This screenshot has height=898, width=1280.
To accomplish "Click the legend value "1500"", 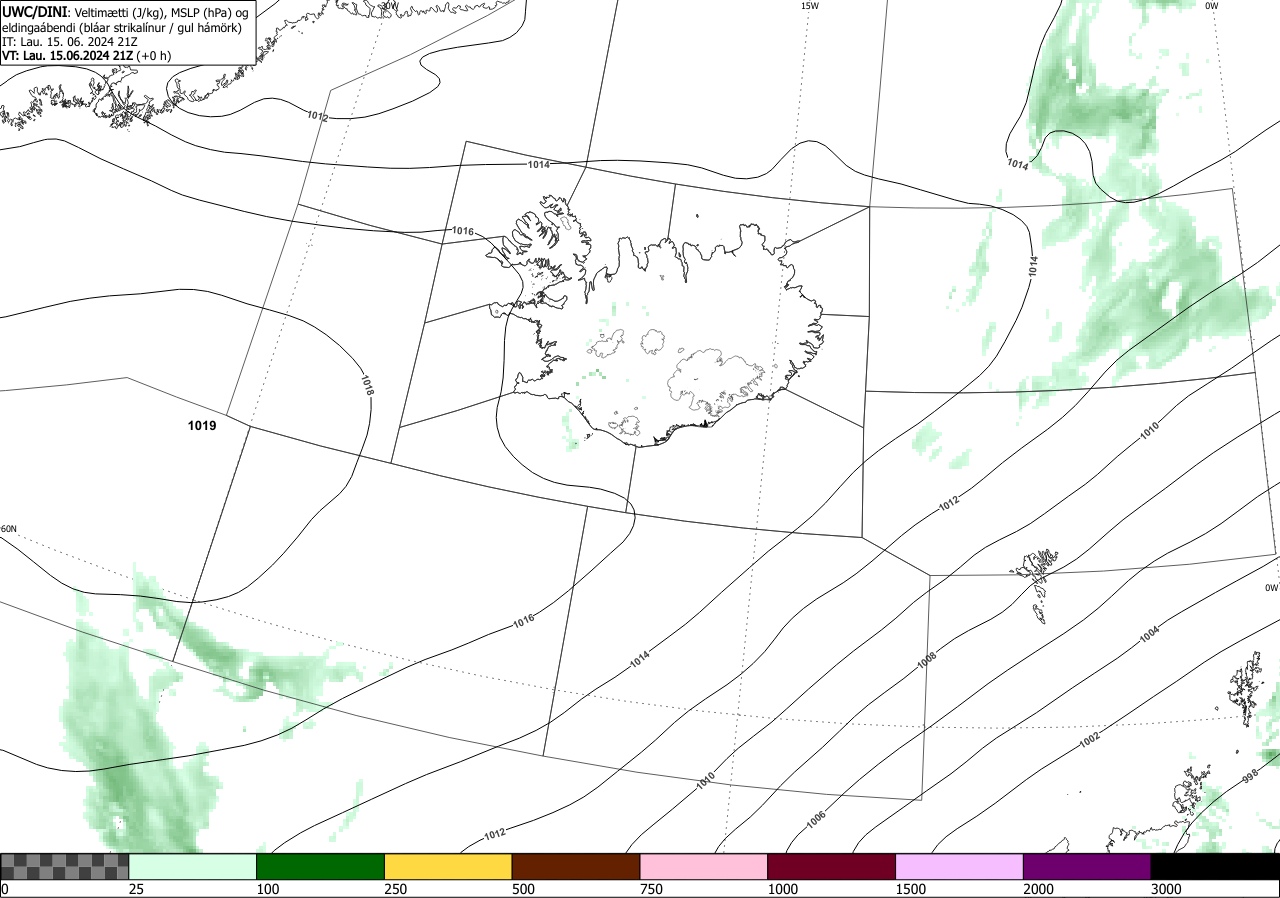I will point(911,889).
